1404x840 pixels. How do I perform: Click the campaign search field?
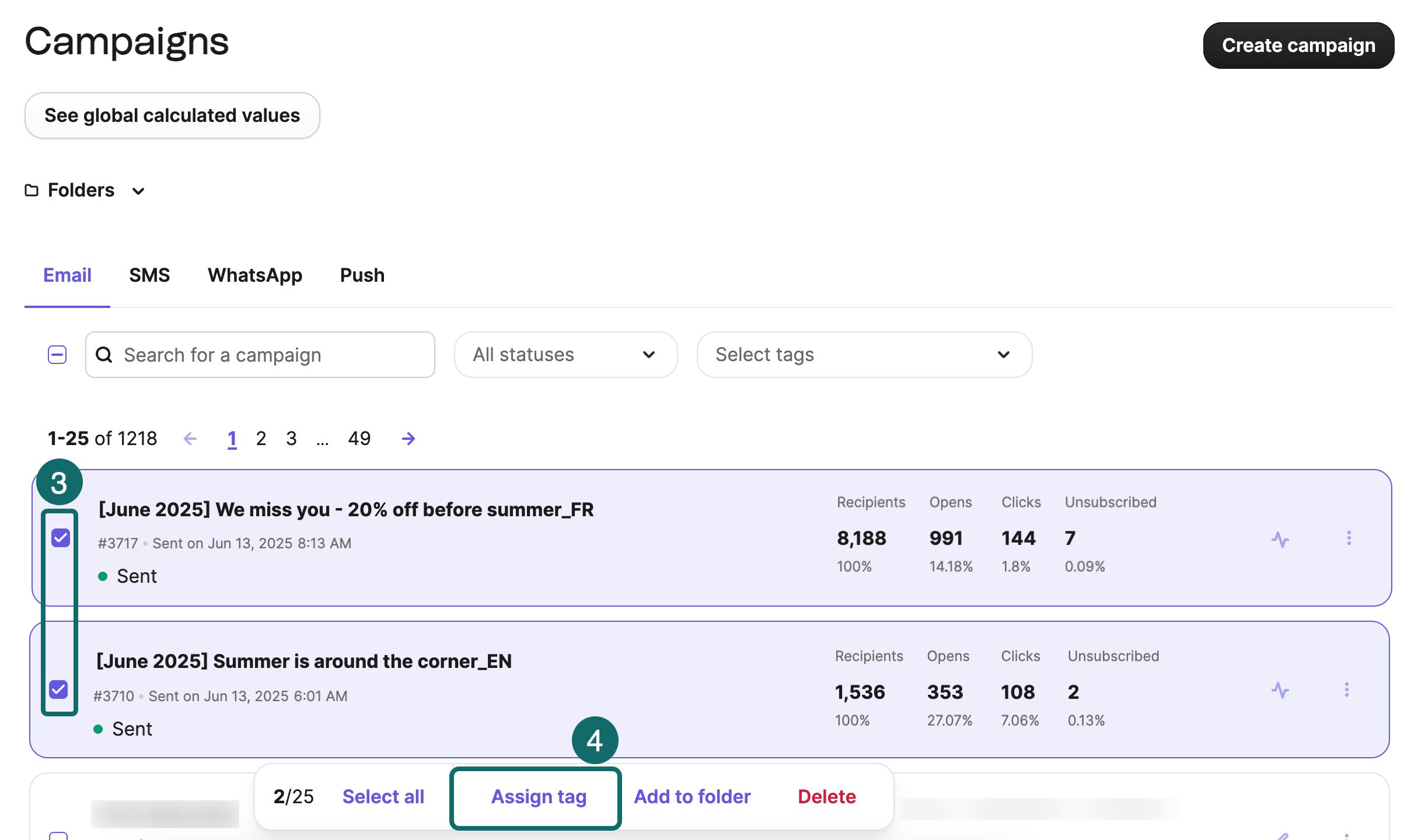(x=260, y=355)
